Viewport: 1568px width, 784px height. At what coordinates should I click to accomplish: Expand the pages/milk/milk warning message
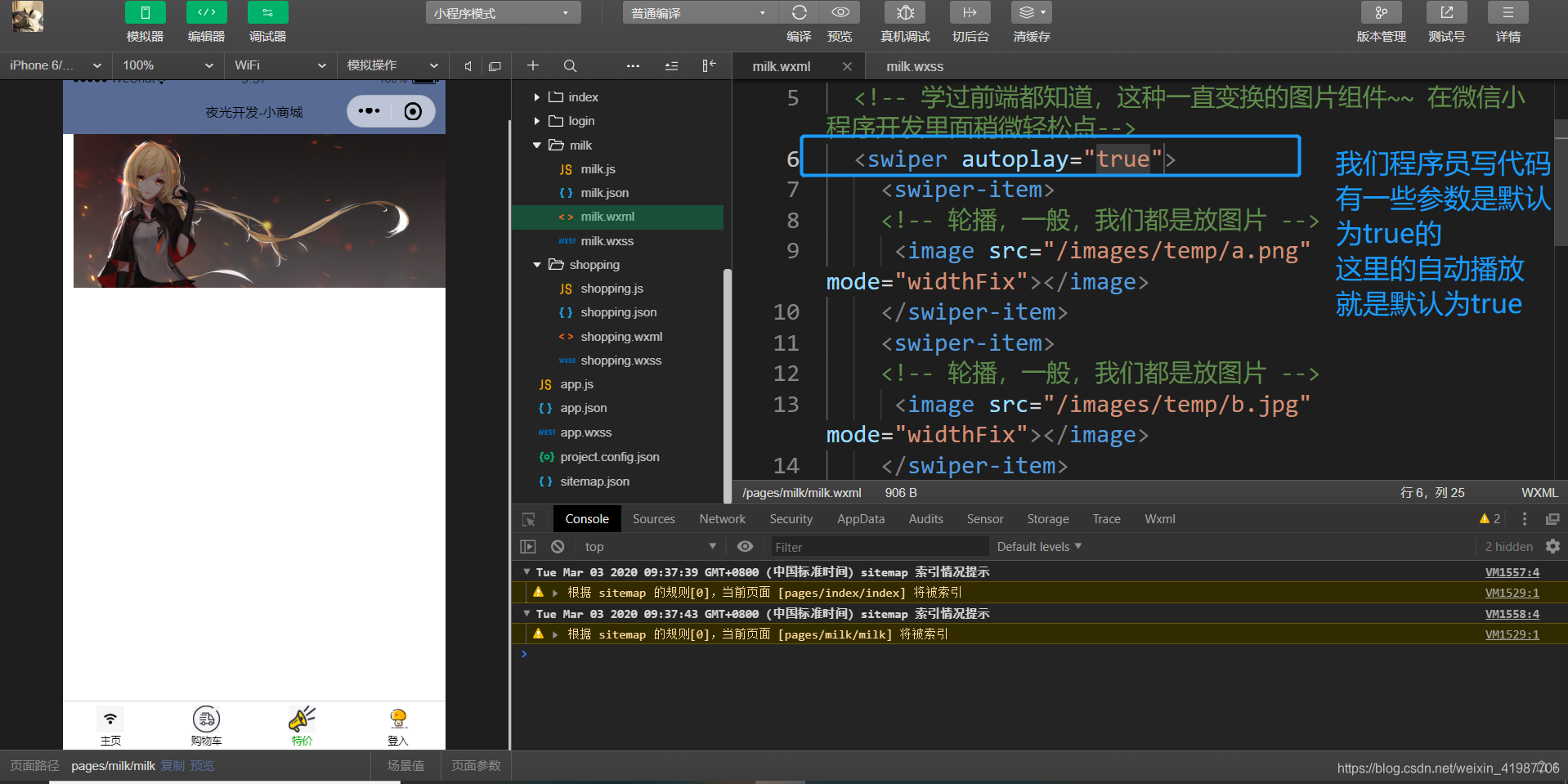[555, 635]
